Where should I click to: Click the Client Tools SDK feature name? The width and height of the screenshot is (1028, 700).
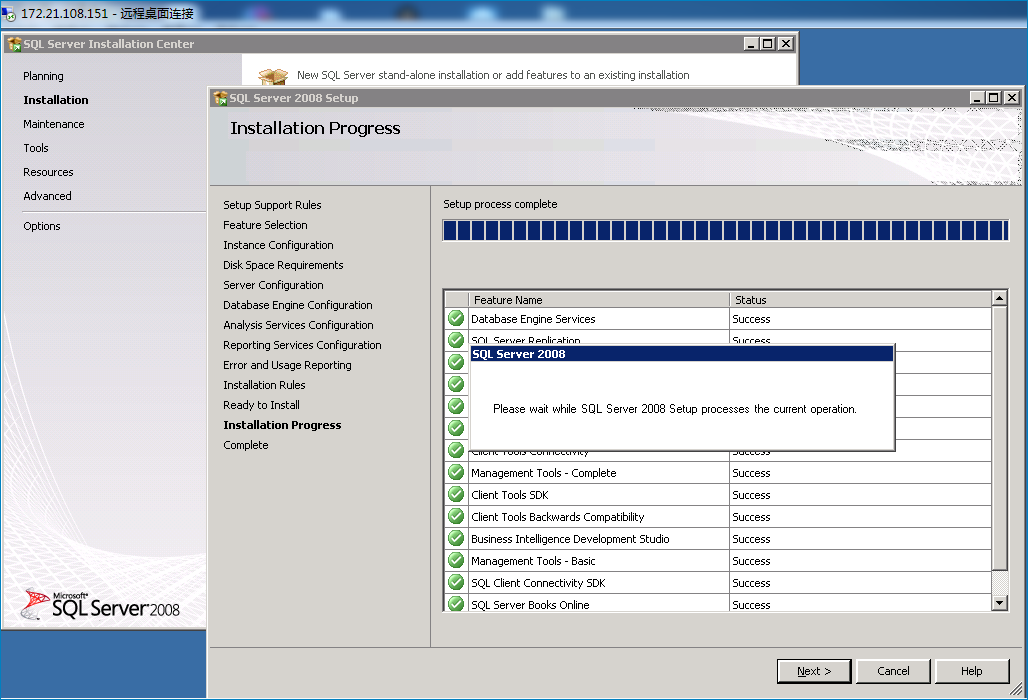(509, 495)
